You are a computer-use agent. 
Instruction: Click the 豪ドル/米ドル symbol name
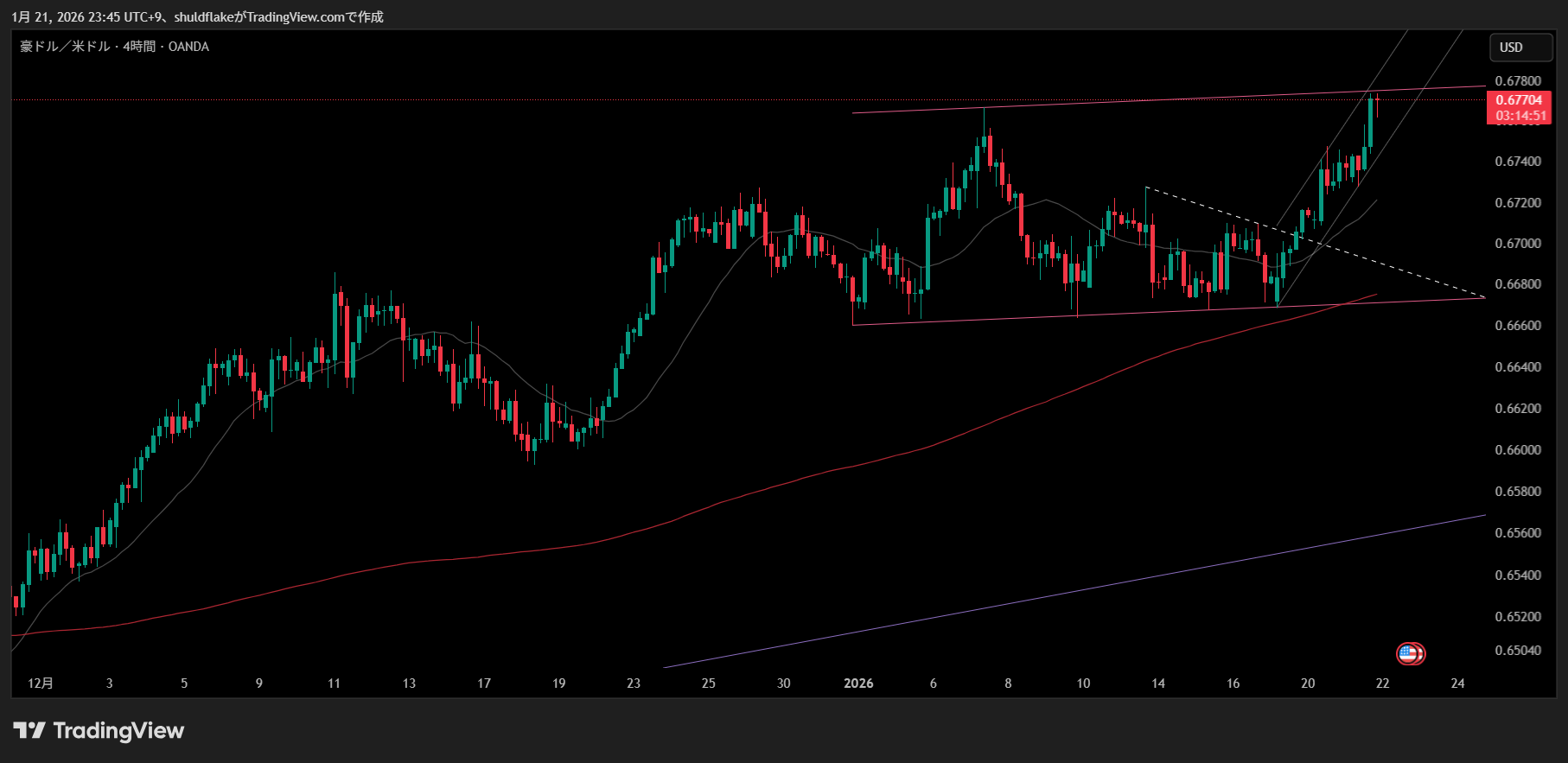pyautogui.click(x=65, y=47)
